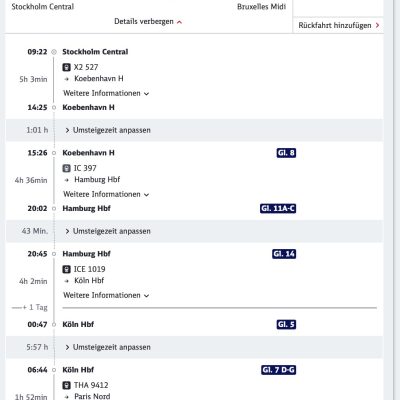Select Koebenhavn H stop at 15:26
The width and height of the screenshot is (400, 400).
click(x=88, y=153)
